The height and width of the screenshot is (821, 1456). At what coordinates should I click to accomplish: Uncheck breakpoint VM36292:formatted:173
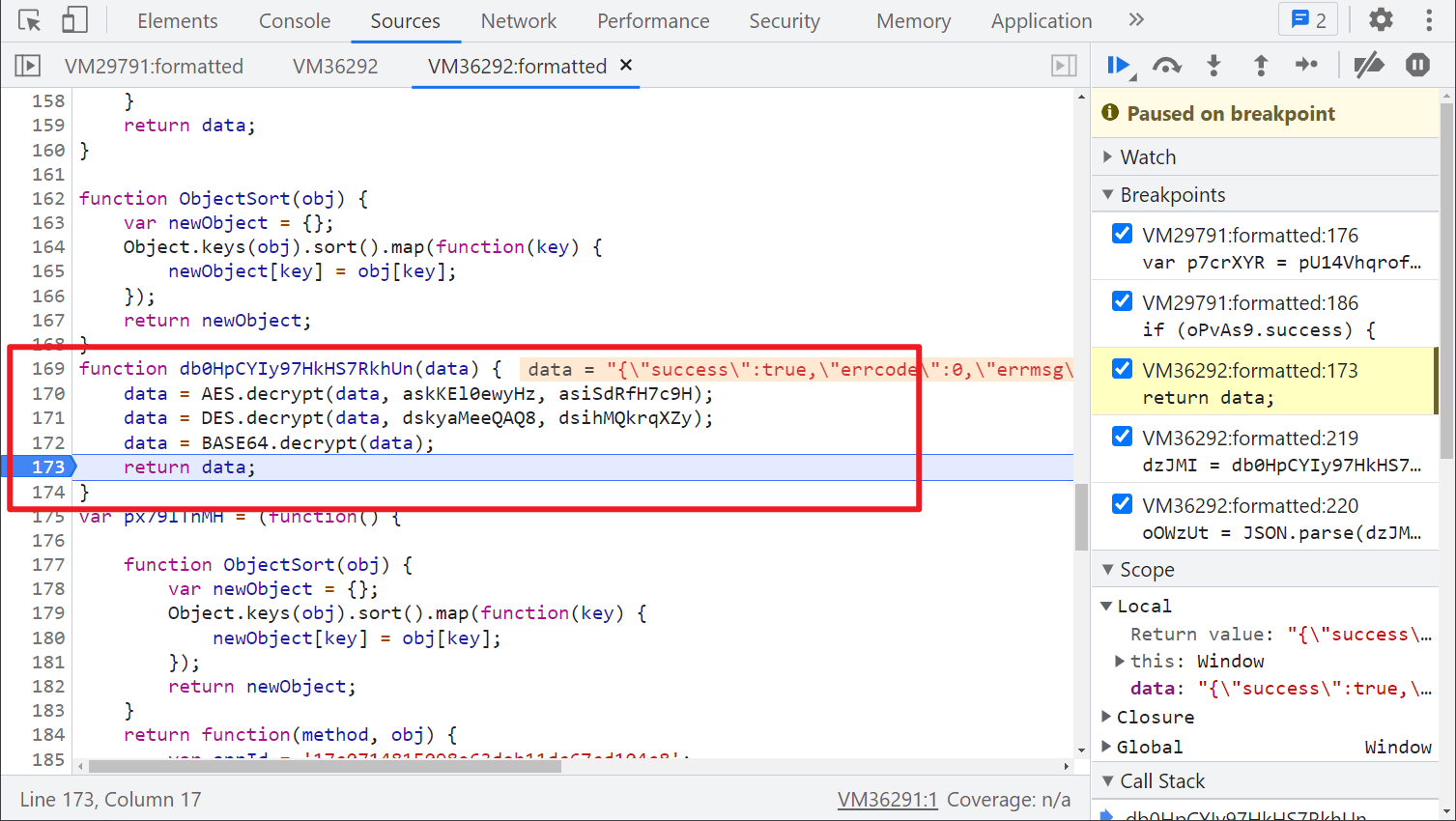click(1122, 369)
